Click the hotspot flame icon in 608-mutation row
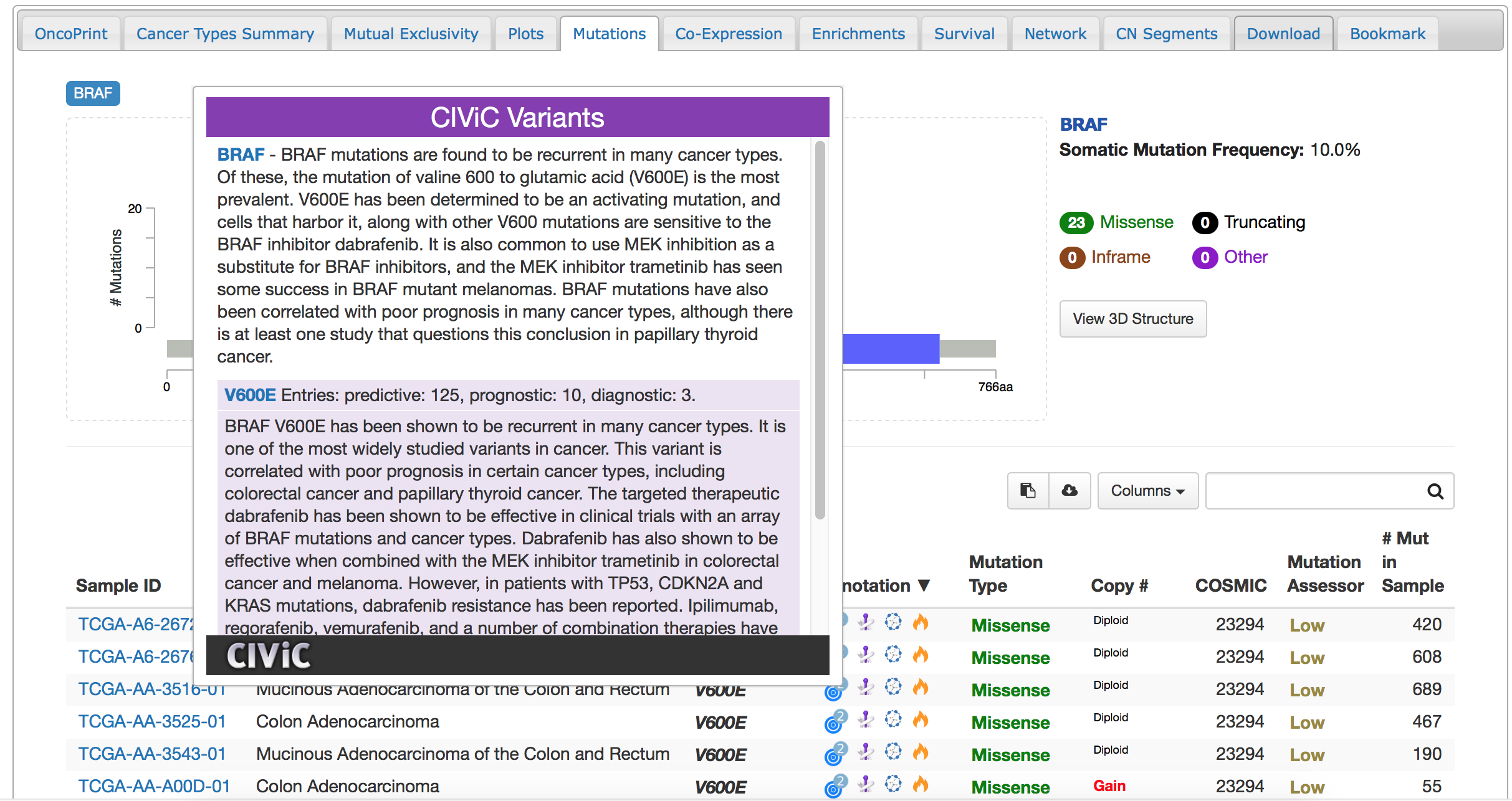Image resolution: width=1512 pixels, height=801 pixels. (x=921, y=654)
